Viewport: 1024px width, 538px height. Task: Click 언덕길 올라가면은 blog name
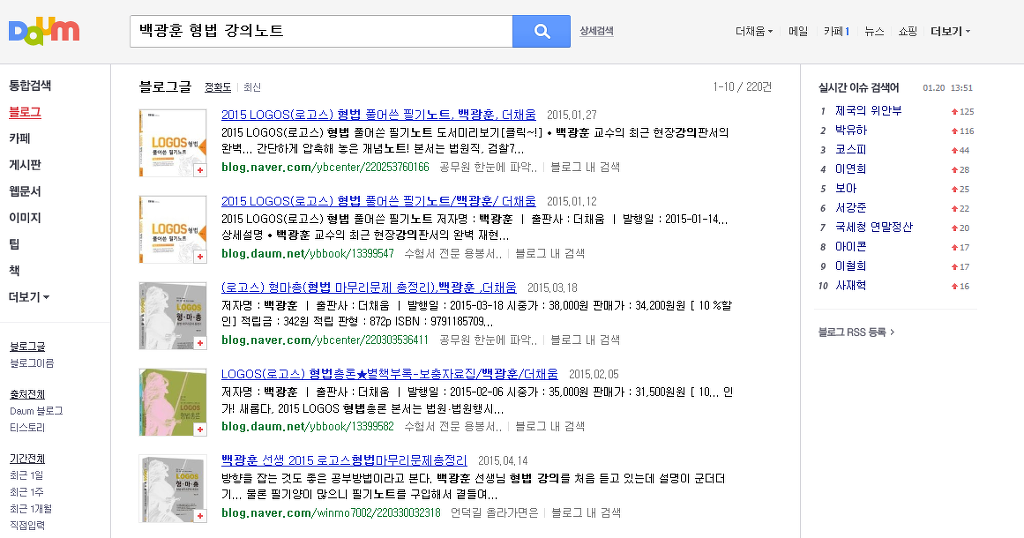pyautogui.click(x=494, y=513)
